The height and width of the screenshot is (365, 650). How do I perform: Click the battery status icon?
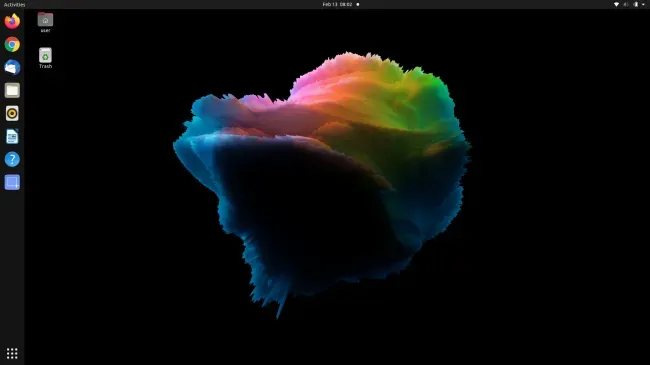[x=636, y=4]
